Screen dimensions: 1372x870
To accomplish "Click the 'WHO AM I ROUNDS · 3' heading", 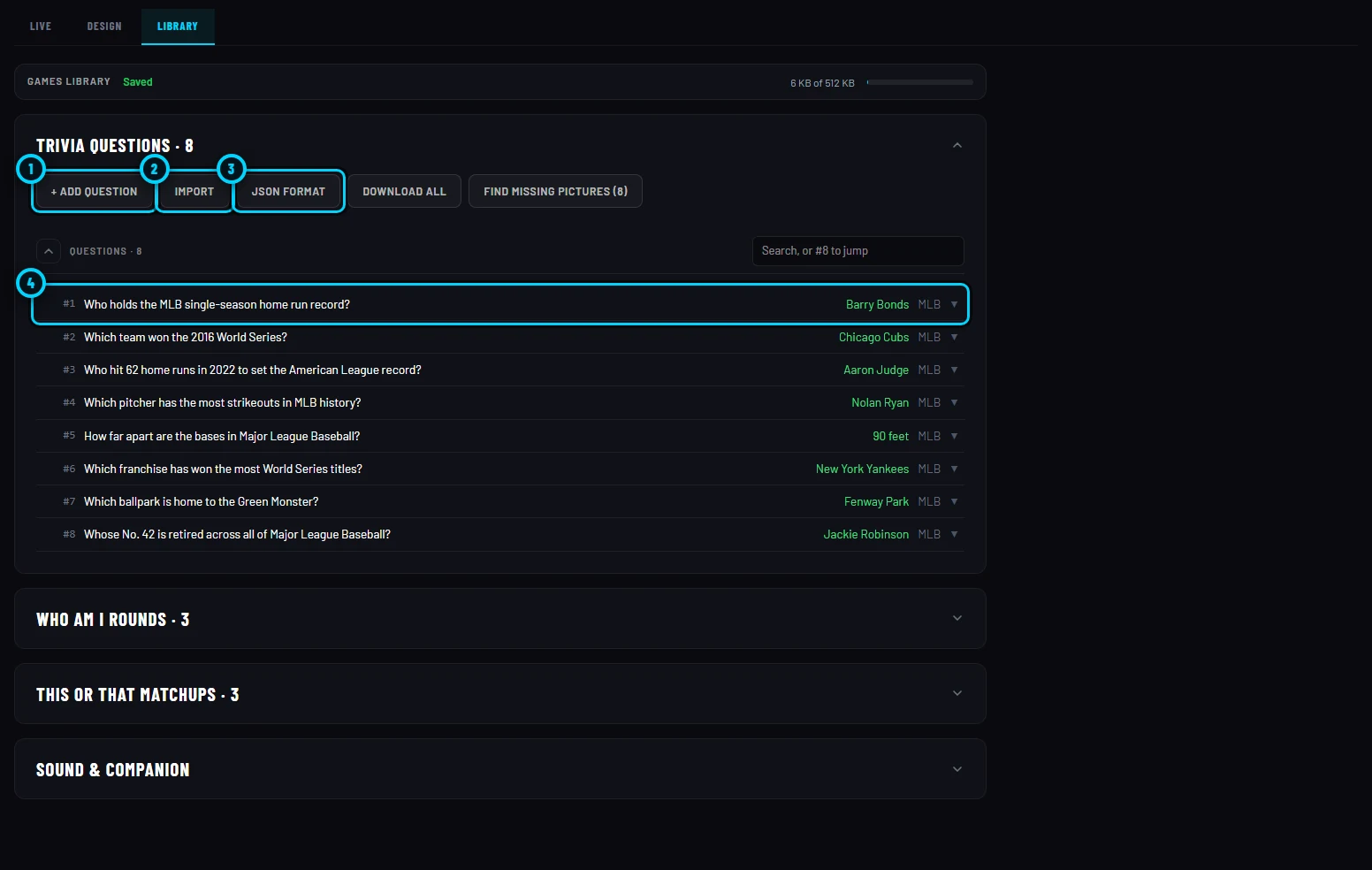I will [112, 620].
